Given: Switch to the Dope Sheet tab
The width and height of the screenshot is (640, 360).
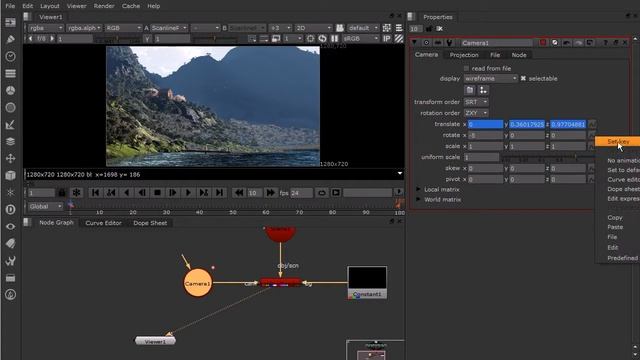Looking at the screenshot, I should point(150,223).
